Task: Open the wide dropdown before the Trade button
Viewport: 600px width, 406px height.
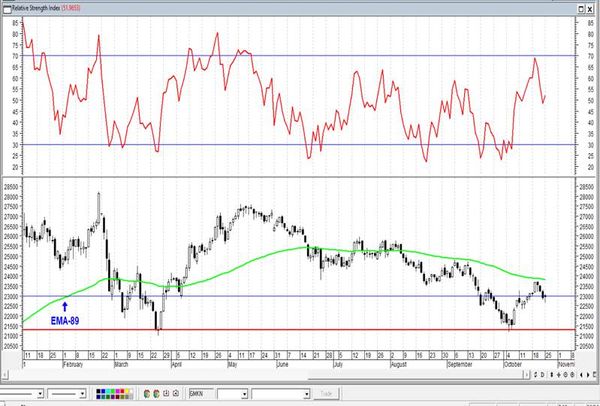Action: (x=307, y=394)
